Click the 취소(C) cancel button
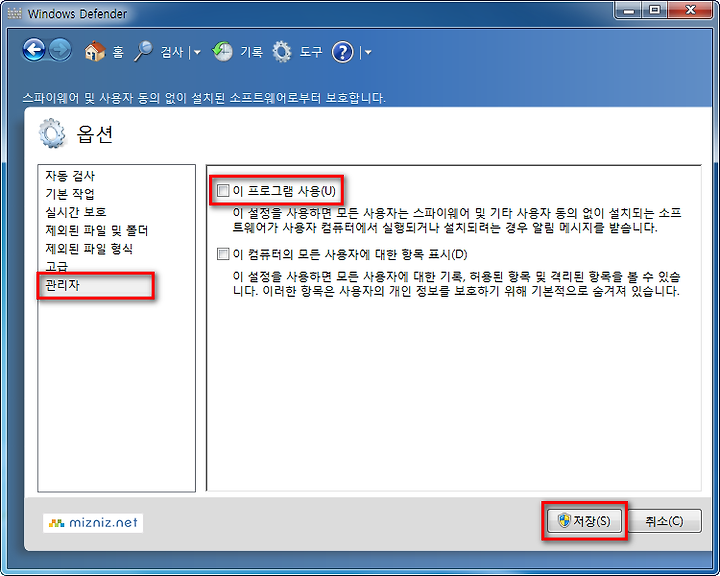 coord(664,521)
